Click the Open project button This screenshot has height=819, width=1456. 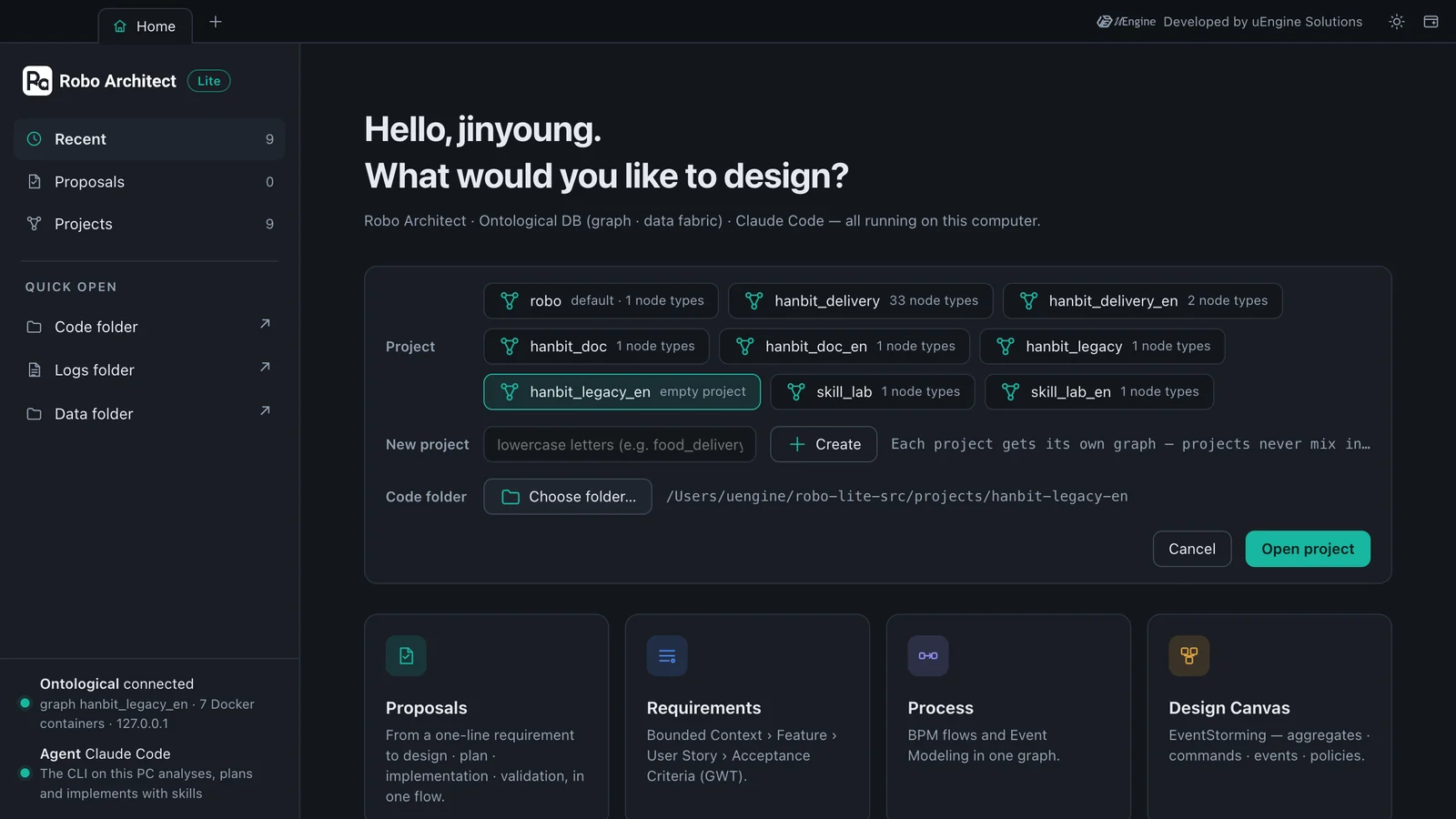coord(1308,549)
